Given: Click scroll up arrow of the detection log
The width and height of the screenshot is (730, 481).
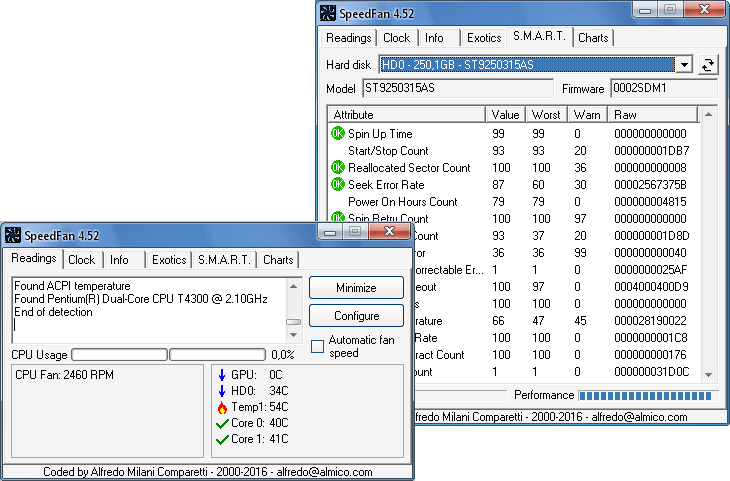Looking at the screenshot, I should (x=293, y=286).
